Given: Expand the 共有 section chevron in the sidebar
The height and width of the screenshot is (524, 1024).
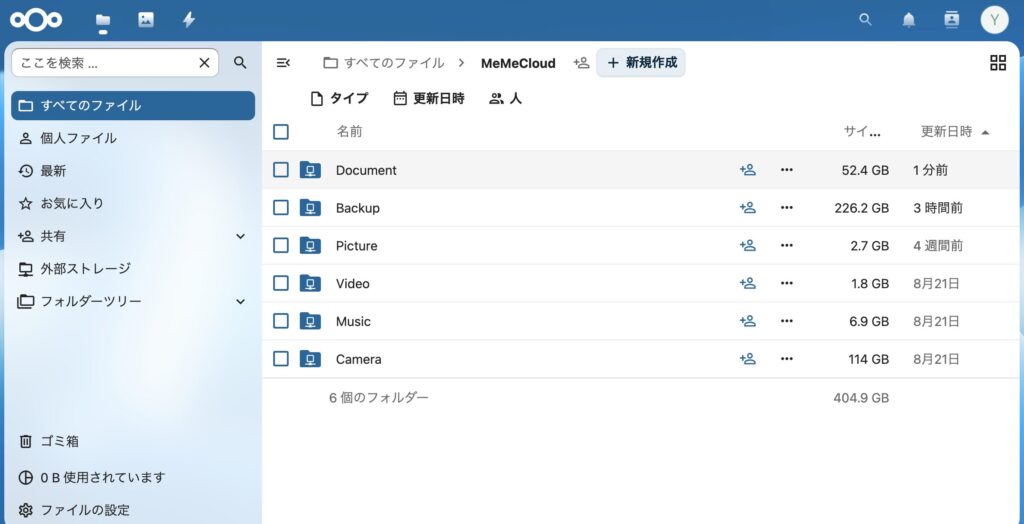Looking at the screenshot, I should click(x=240, y=236).
